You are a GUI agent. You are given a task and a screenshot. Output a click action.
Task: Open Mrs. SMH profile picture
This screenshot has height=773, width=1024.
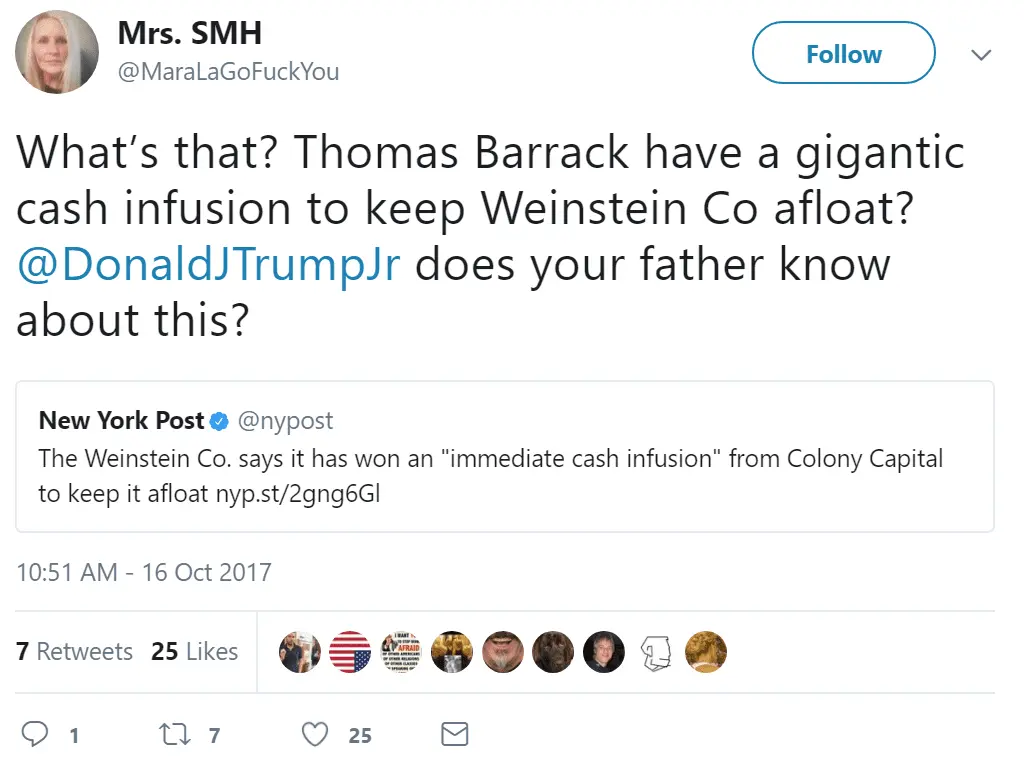click(x=57, y=52)
